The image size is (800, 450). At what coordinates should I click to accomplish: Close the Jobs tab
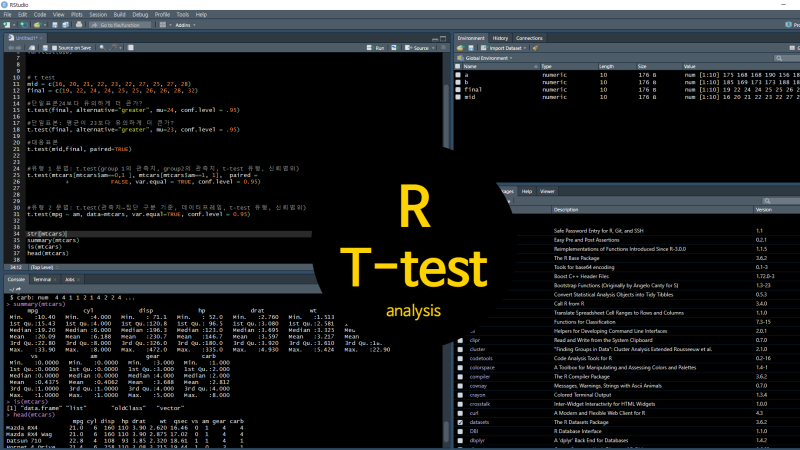coord(78,280)
